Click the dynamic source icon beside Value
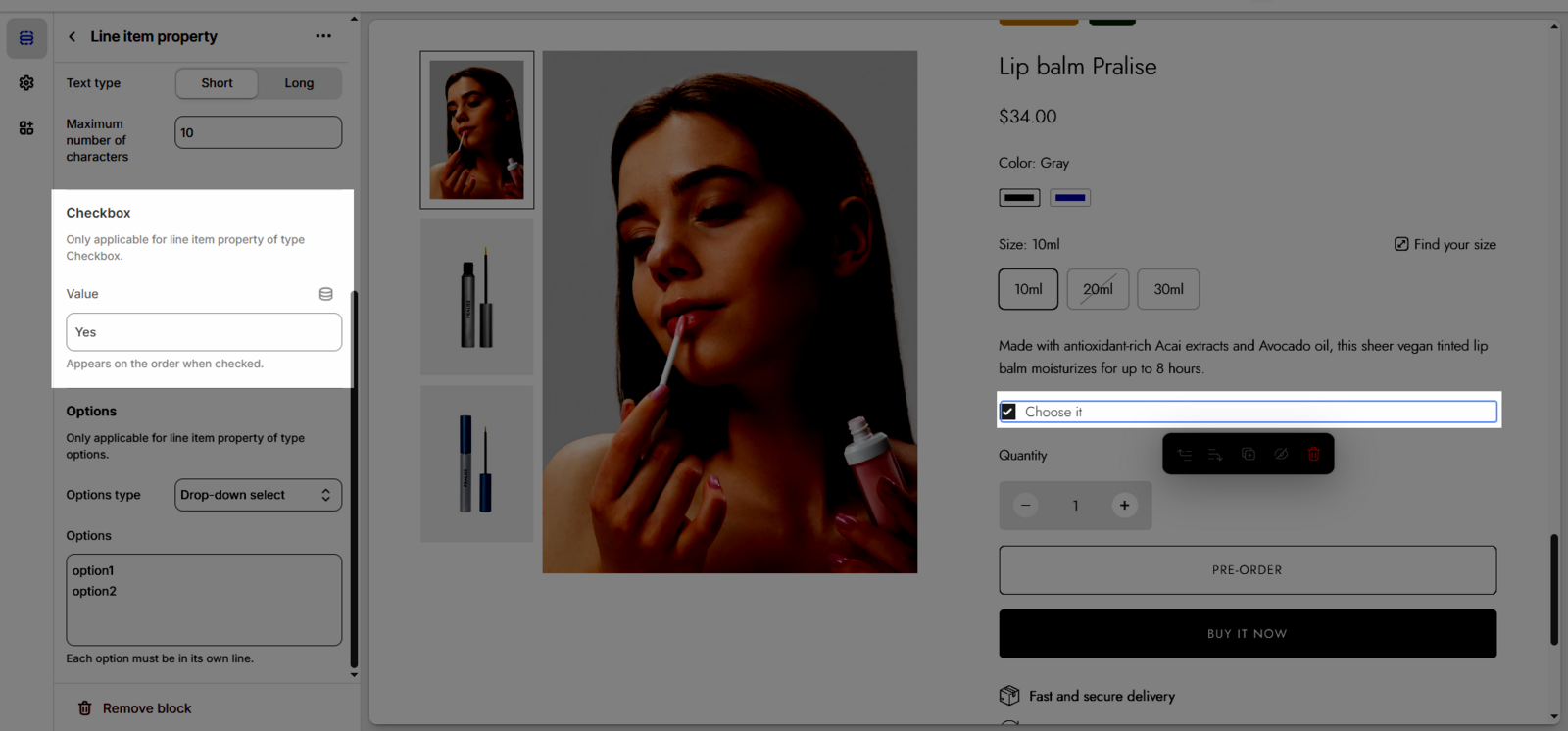 pos(326,294)
